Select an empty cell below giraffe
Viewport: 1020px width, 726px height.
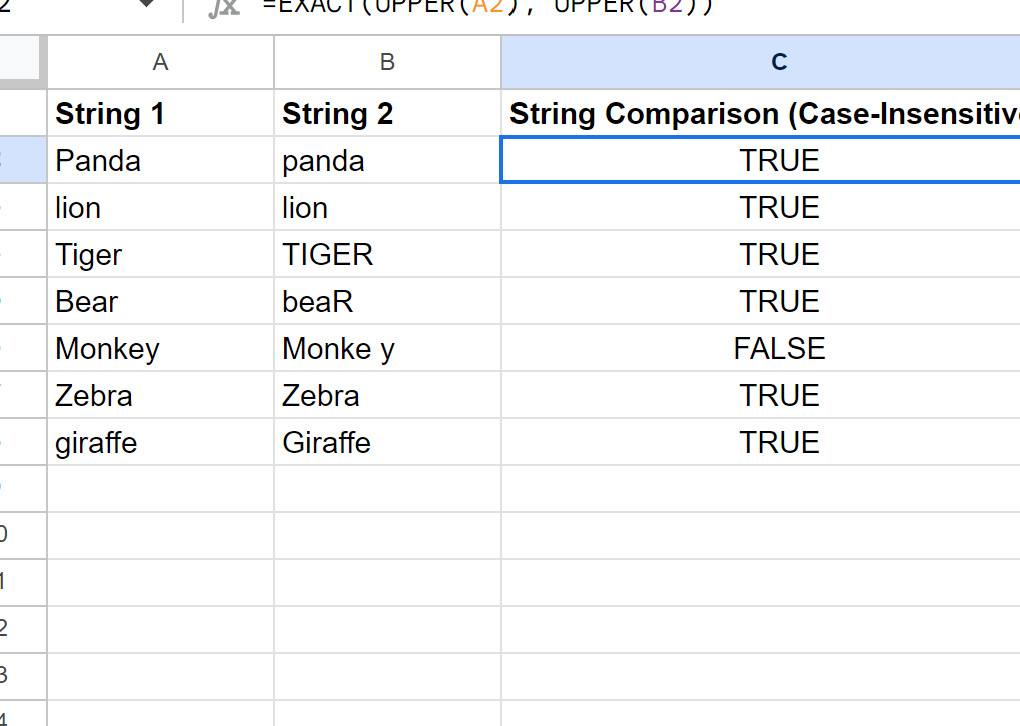coord(160,488)
